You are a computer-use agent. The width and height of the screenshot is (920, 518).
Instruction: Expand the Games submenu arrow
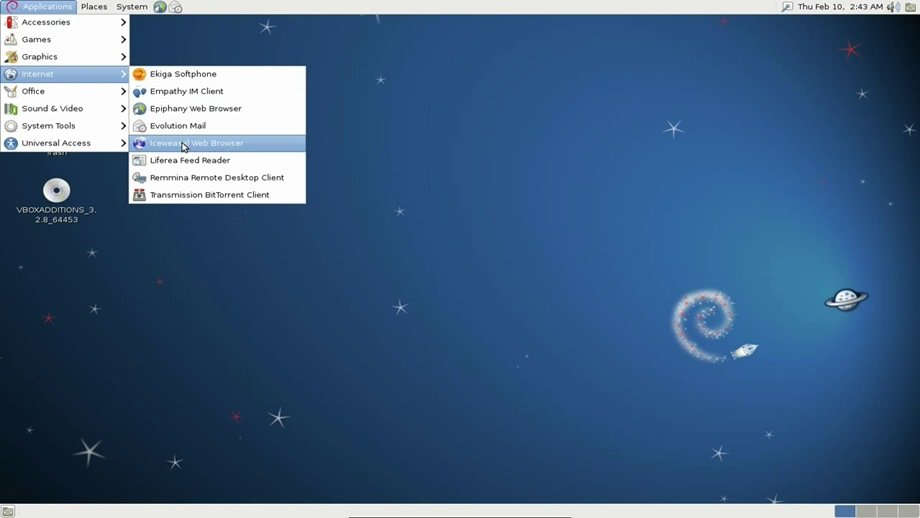click(124, 40)
